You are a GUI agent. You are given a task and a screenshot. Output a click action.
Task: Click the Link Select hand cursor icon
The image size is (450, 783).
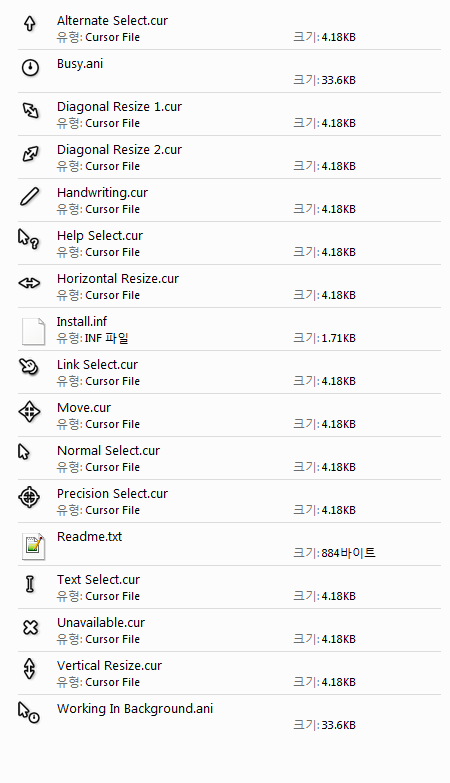point(29,367)
